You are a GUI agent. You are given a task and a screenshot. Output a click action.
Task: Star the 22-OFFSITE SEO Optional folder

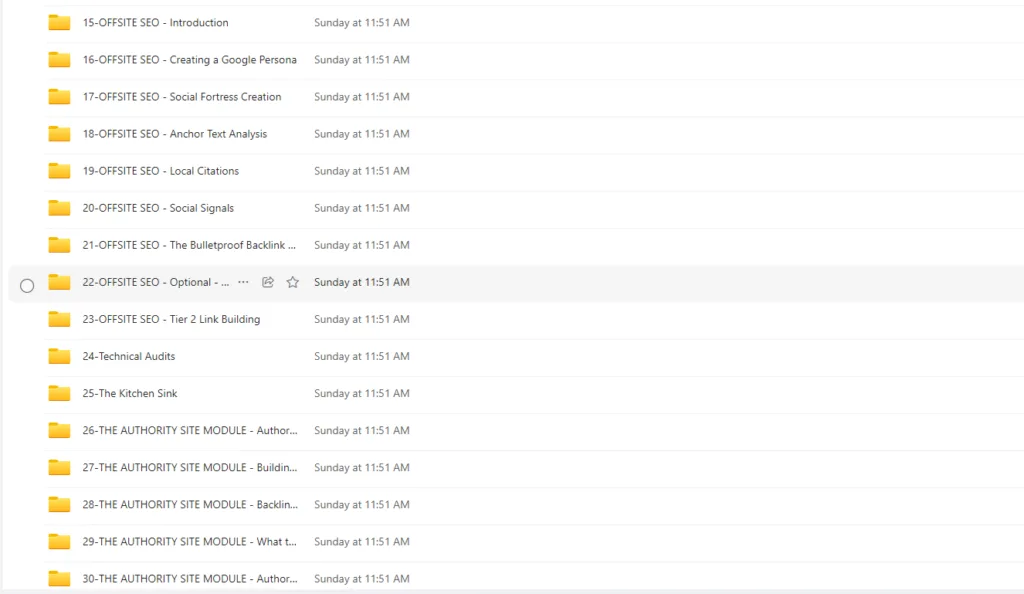[x=293, y=283]
